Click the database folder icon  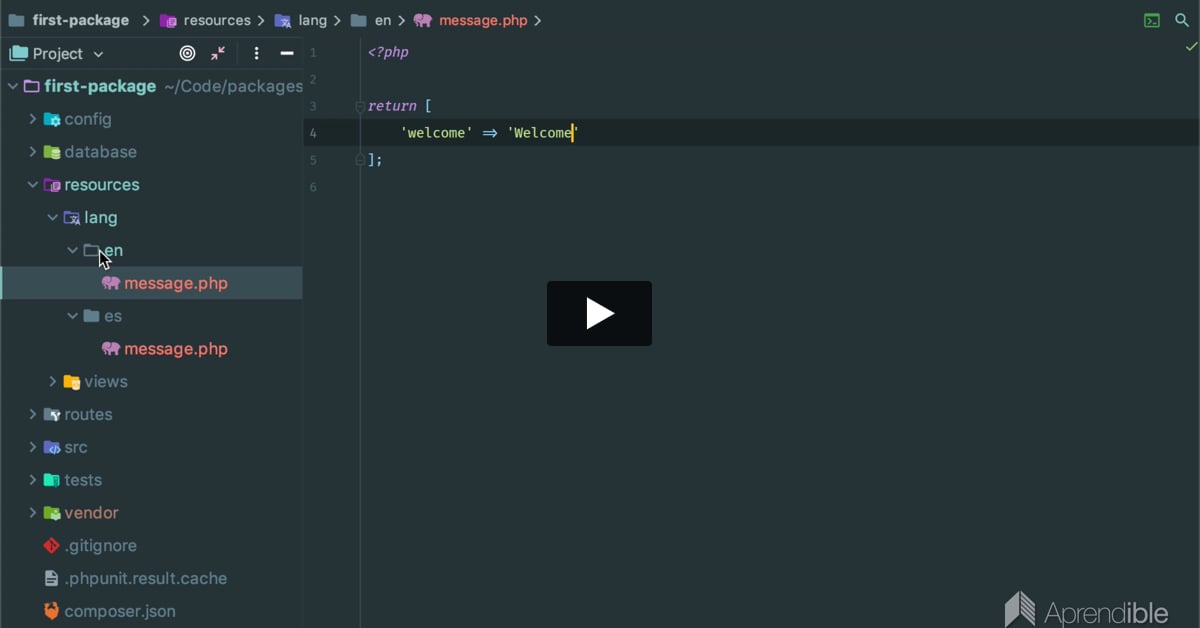point(52,152)
